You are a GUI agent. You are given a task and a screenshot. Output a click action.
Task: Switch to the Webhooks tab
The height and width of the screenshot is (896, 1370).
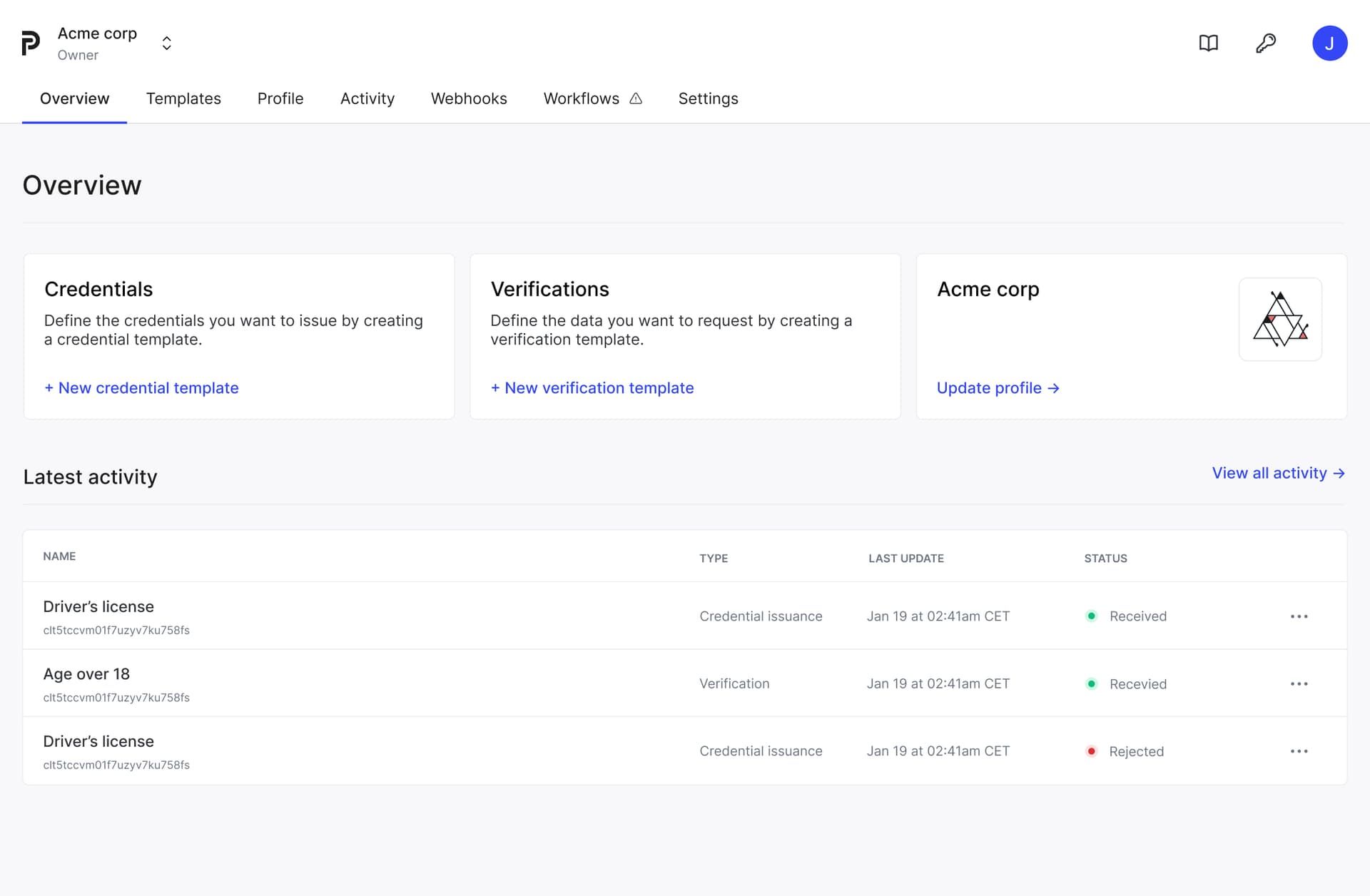coord(469,98)
